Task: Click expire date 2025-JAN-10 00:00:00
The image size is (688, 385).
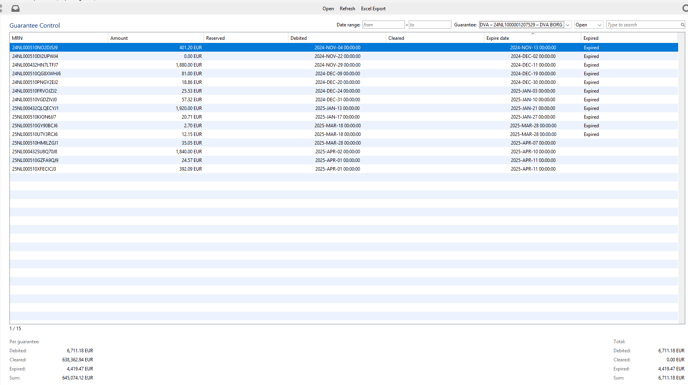Action: pyautogui.click(x=533, y=100)
